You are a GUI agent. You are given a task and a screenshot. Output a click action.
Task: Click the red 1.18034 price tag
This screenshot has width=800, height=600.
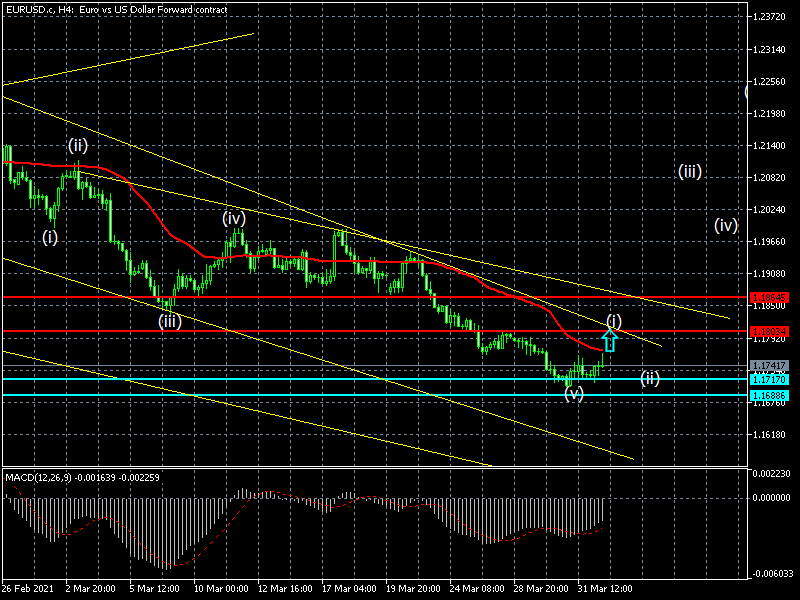pos(772,331)
